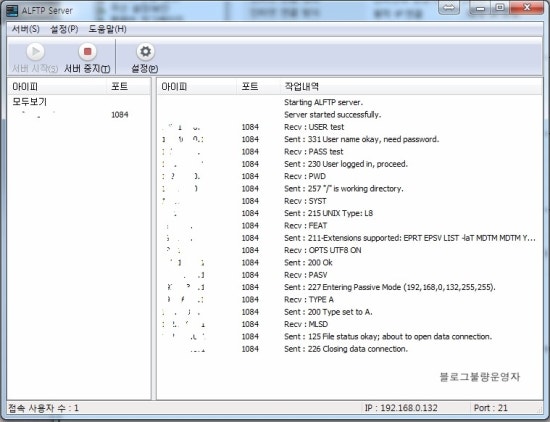Select log row 'Recv : USER test'
550x422 pixels.
(349, 127)
